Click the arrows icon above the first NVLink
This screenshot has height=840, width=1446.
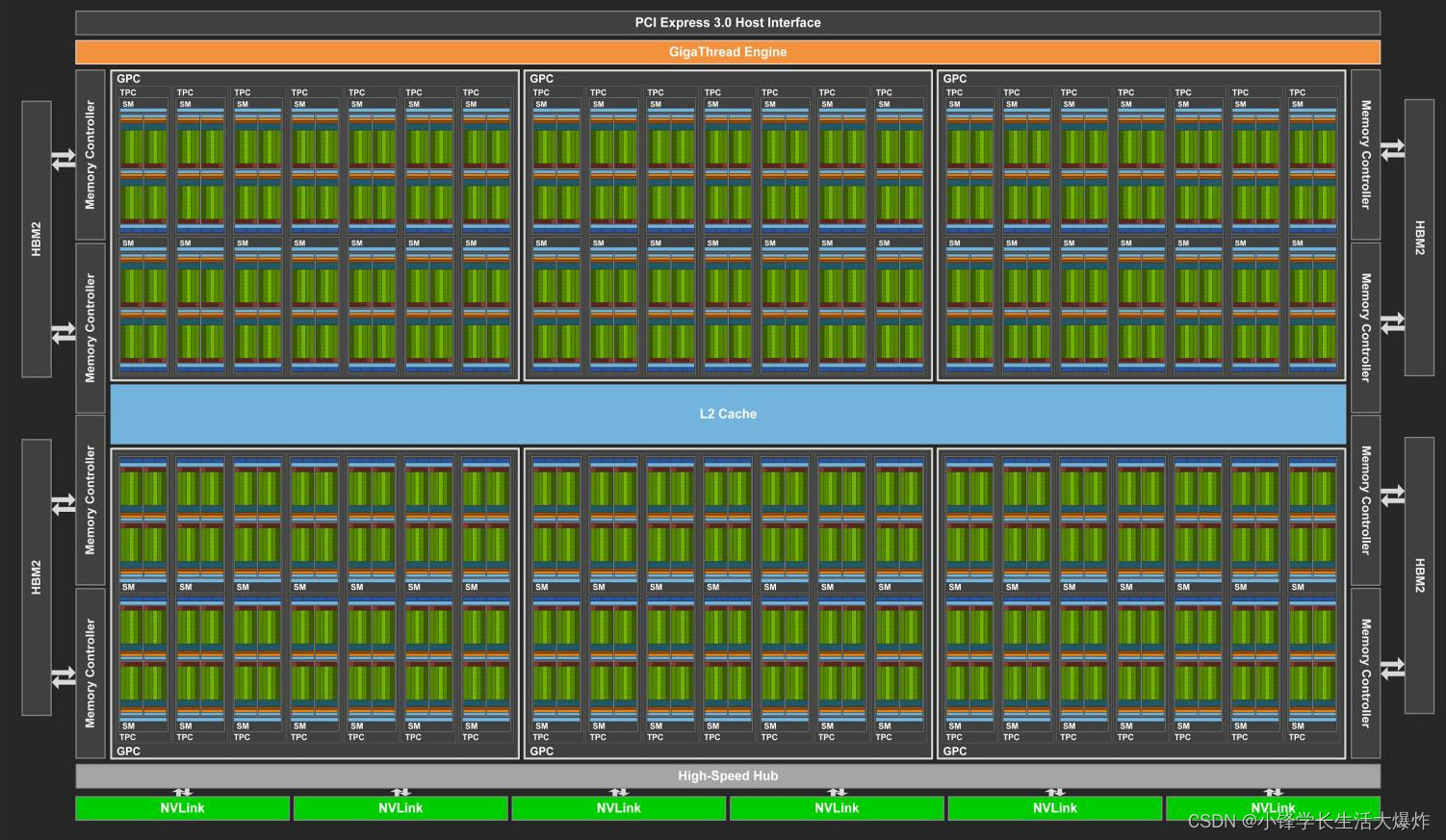coord(182,792)
